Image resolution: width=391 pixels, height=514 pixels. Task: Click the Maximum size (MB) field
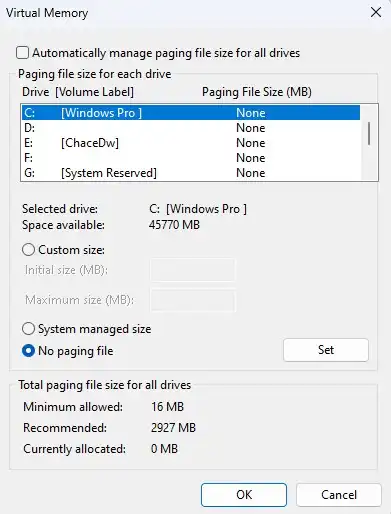[193, 300]
